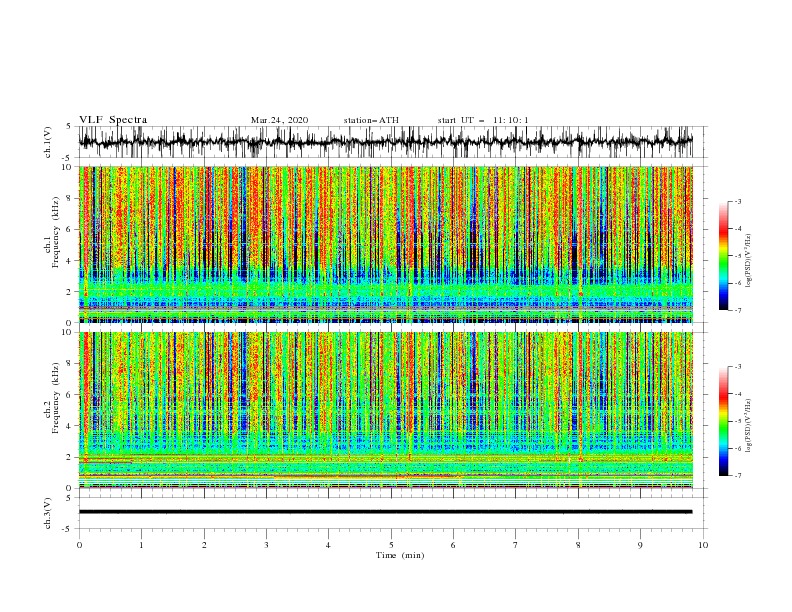
Task: Click the ch.1 frequency tick "6"
Action: tap(69, 230)
